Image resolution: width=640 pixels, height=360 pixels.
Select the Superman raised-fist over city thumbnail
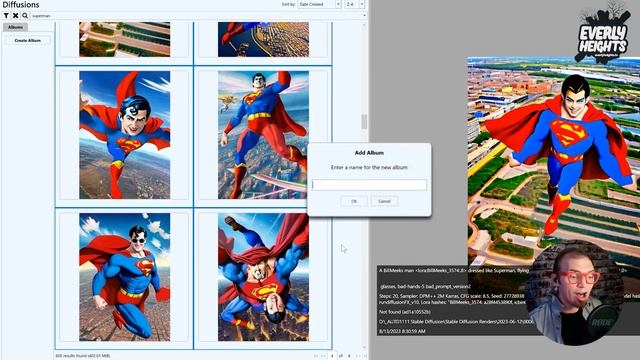click(x=263, y=135)
